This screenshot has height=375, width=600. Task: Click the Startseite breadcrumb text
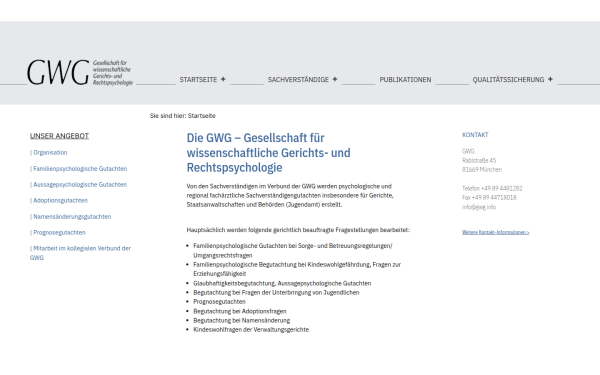202,116
